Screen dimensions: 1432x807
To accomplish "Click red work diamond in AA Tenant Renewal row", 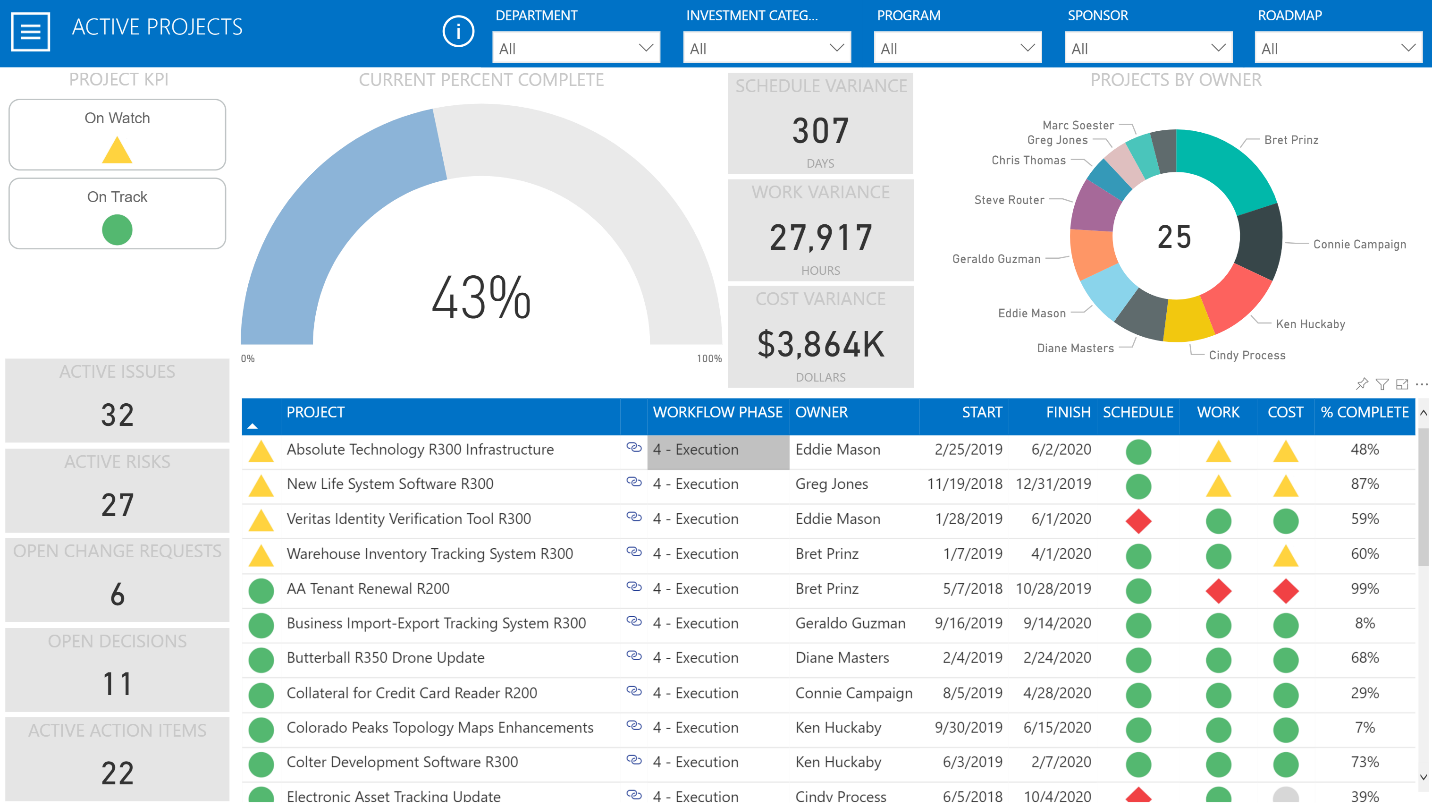I will click(1218, 590).
